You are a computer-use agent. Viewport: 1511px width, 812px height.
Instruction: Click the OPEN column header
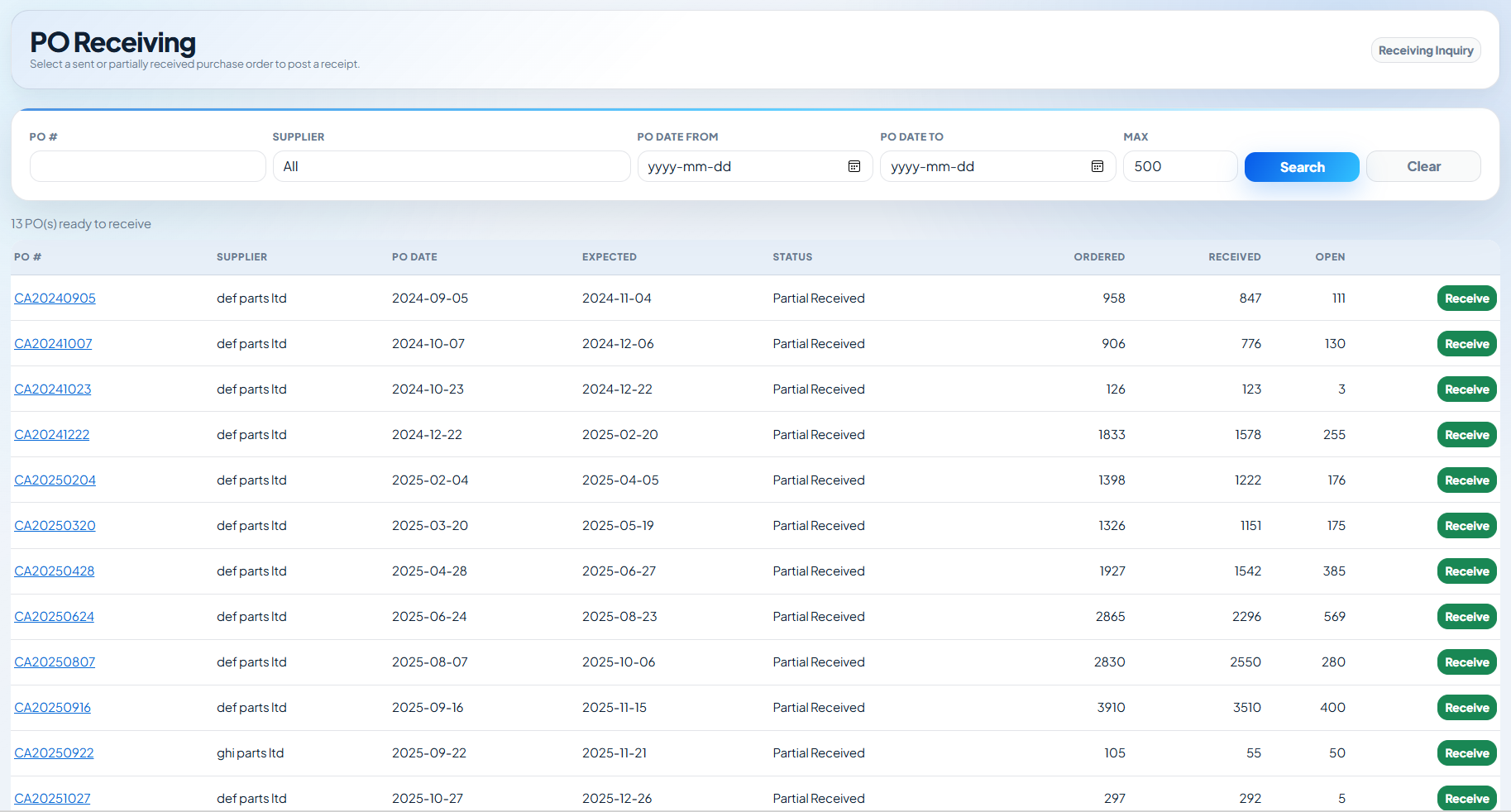1330,257
